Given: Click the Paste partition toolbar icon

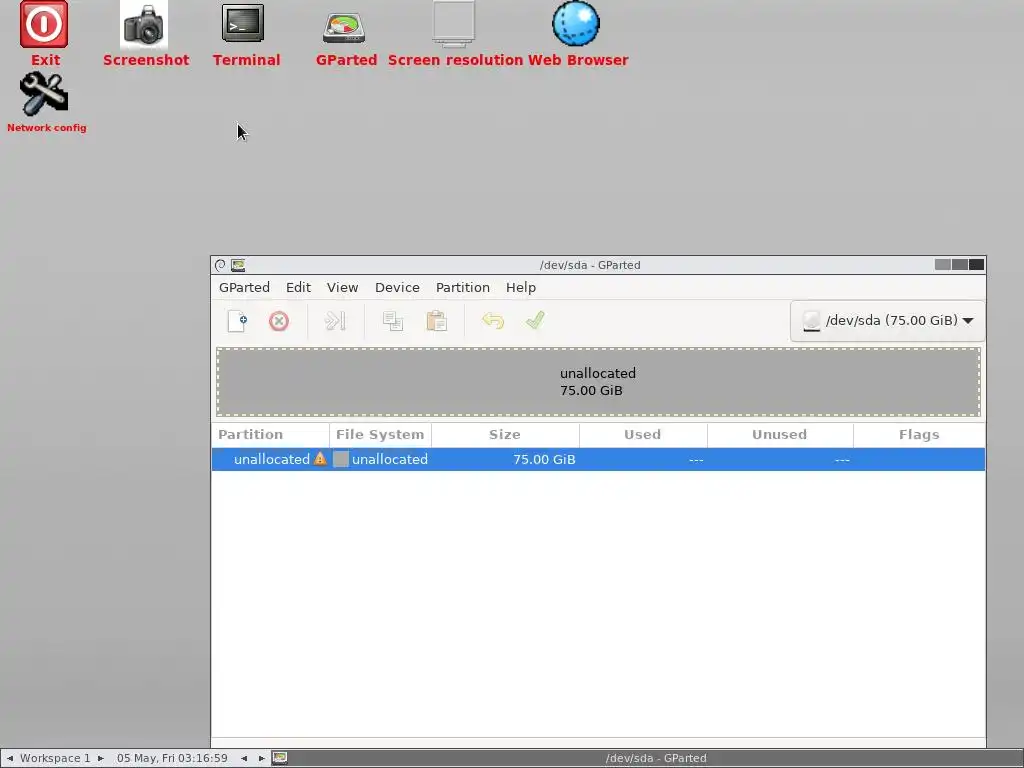Looking at the screenshot, I should tap(436, 321).
